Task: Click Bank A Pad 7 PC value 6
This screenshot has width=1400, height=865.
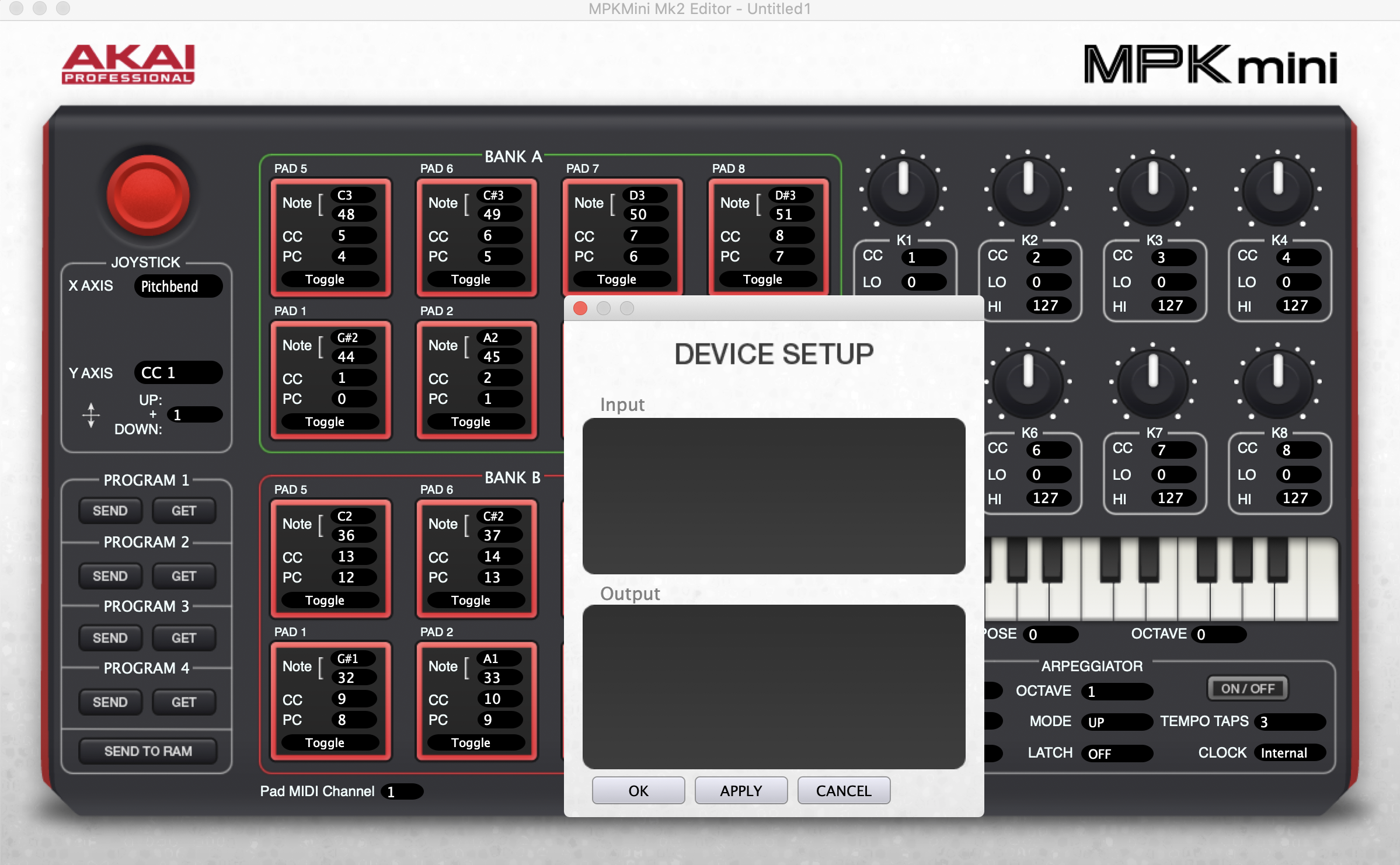Action: (645, 257)
